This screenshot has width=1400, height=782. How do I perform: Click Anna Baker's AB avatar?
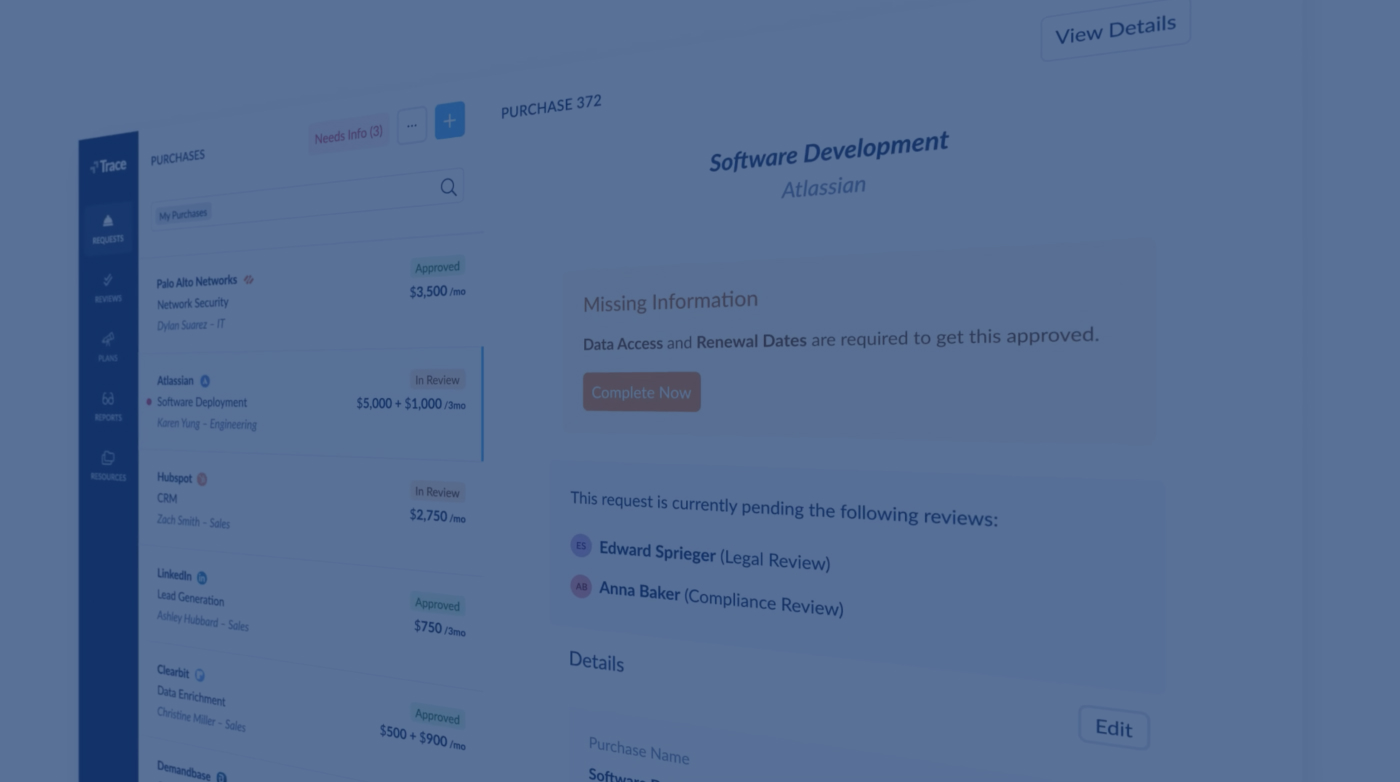coord(581,586)
